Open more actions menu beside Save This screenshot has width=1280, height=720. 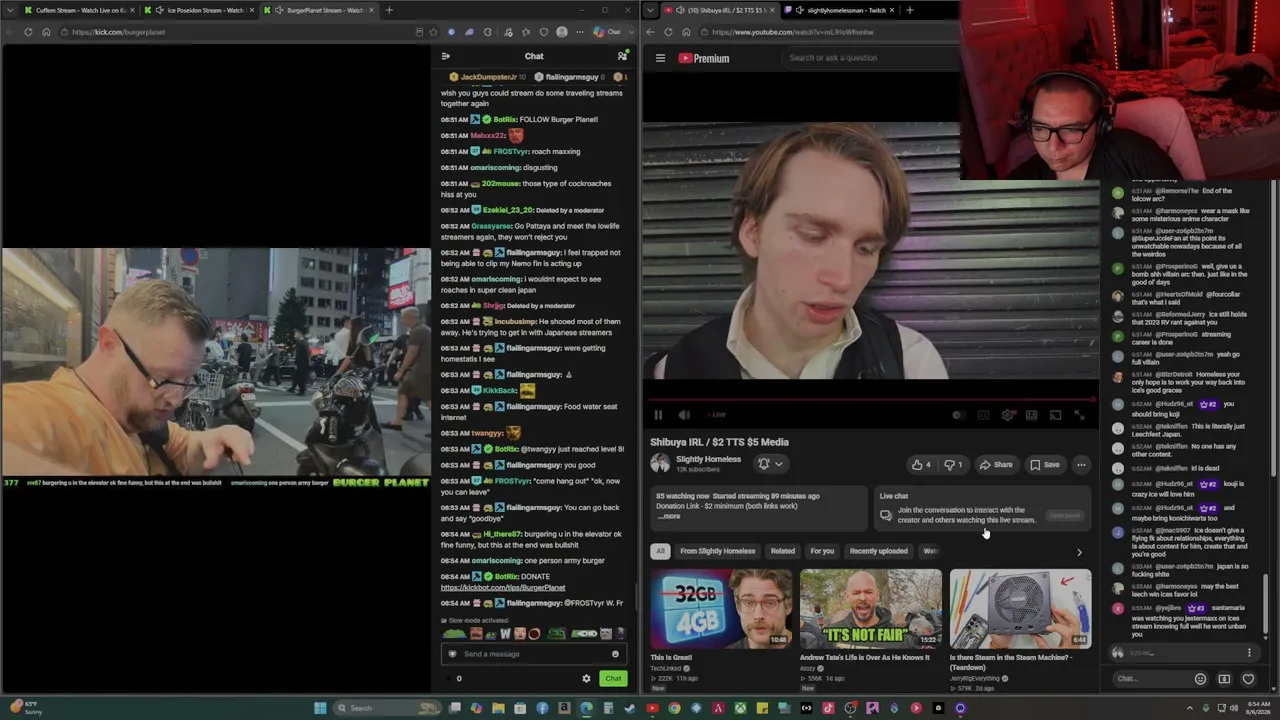1081,464
